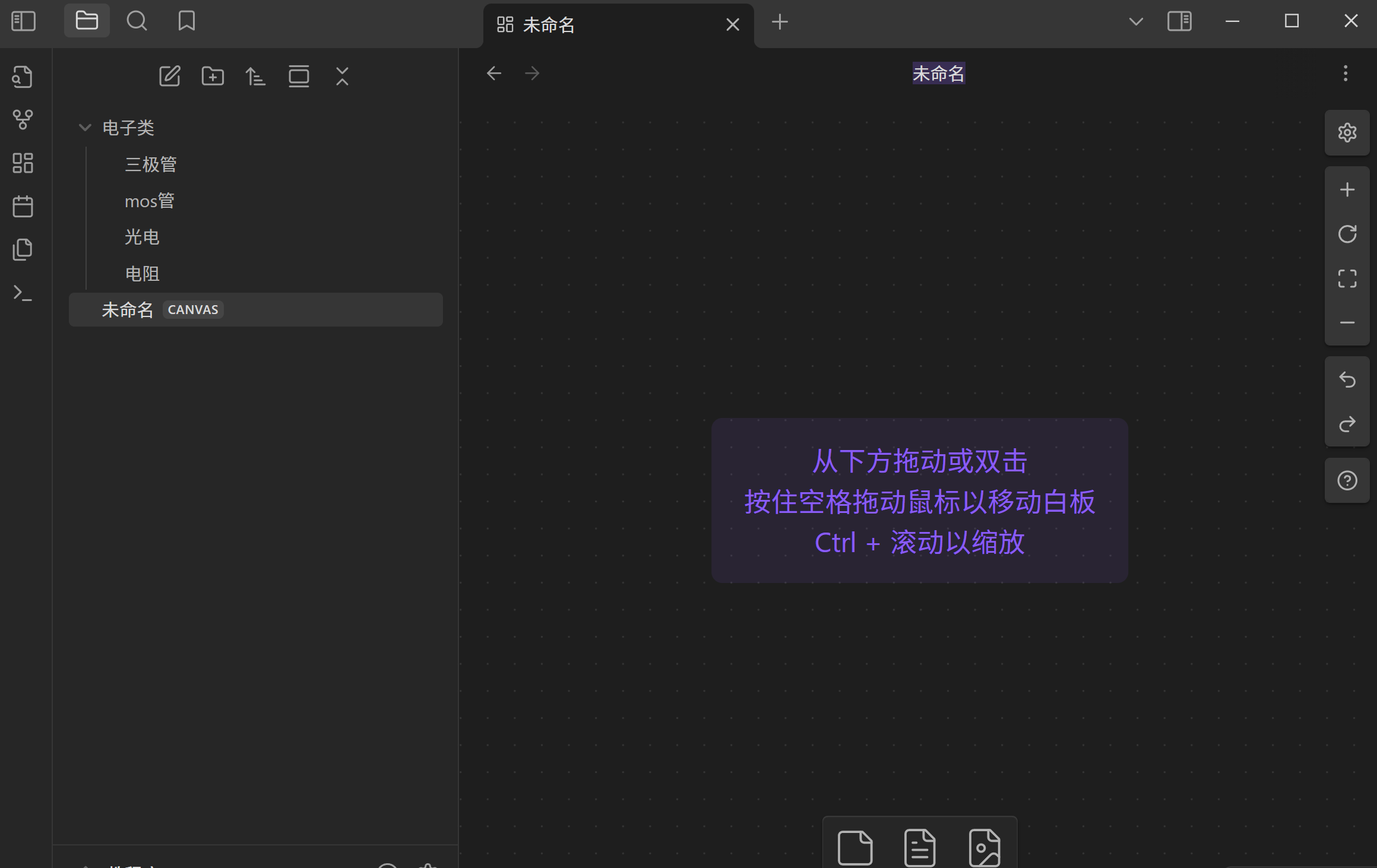1377x868 pixels.
Task: Open the command palette icon
Action: pyautogui.click(x=23, y=293)
